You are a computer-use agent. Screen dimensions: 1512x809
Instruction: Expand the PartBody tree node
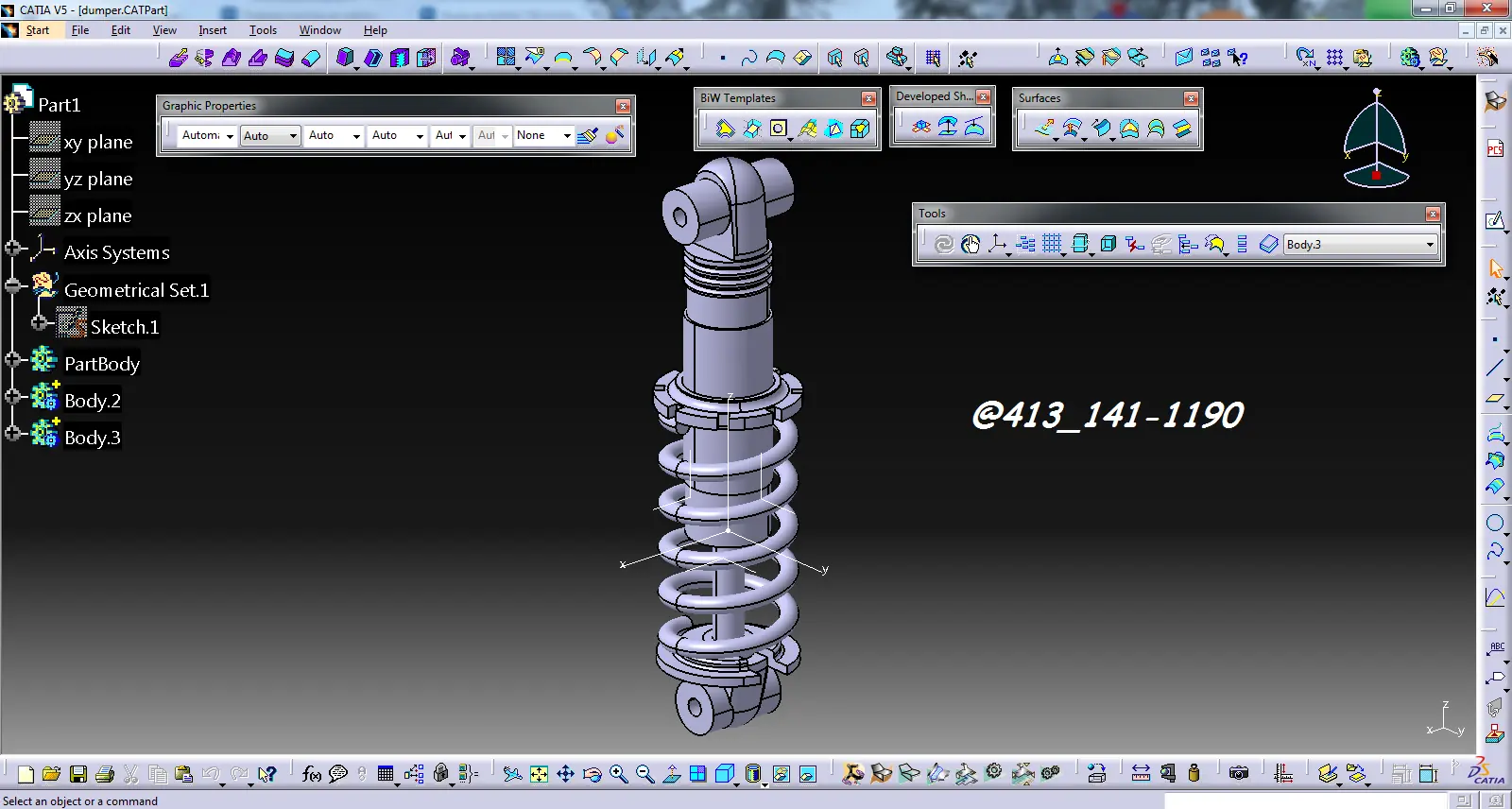click(x=12, y=359)
